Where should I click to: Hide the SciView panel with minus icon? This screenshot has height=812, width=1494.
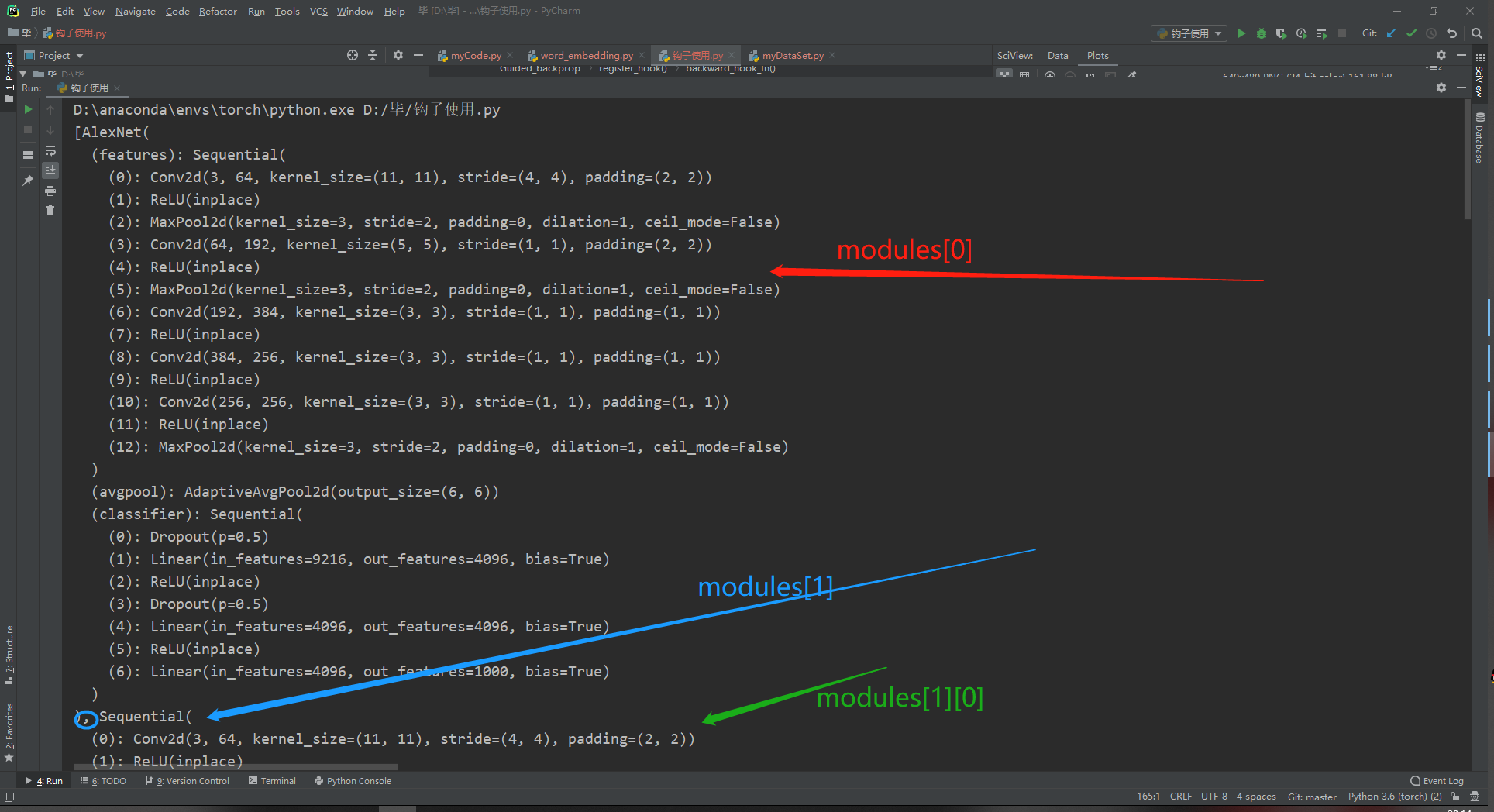pos(1461,55)
